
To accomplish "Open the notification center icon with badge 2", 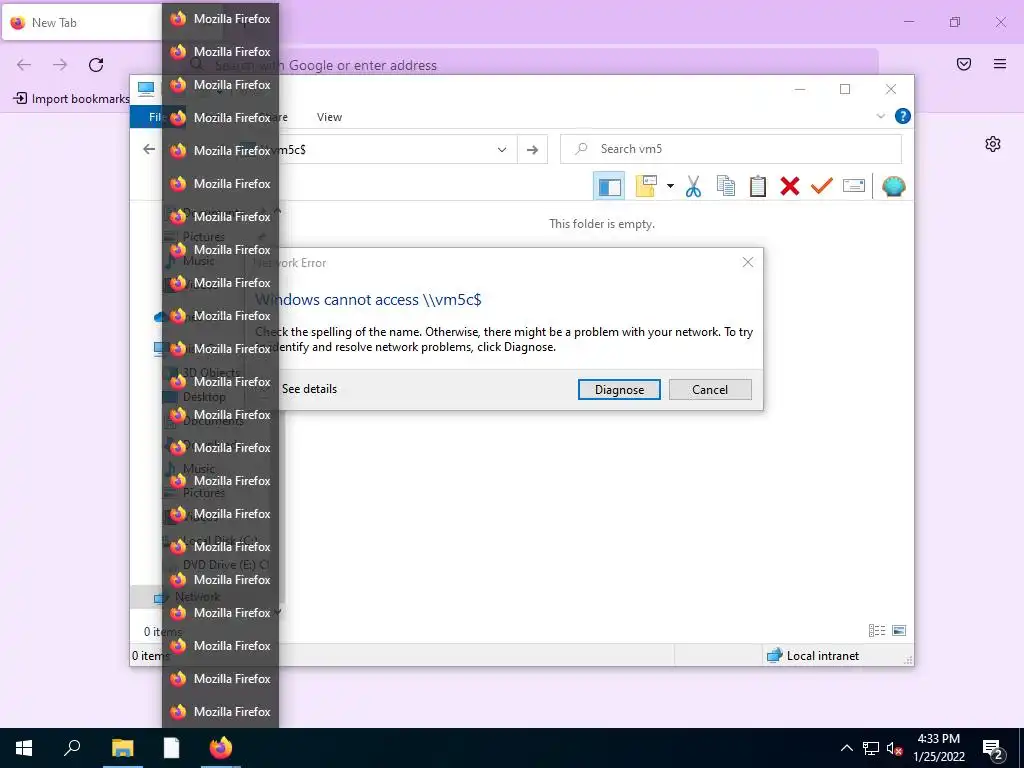I will pos(993,750).
